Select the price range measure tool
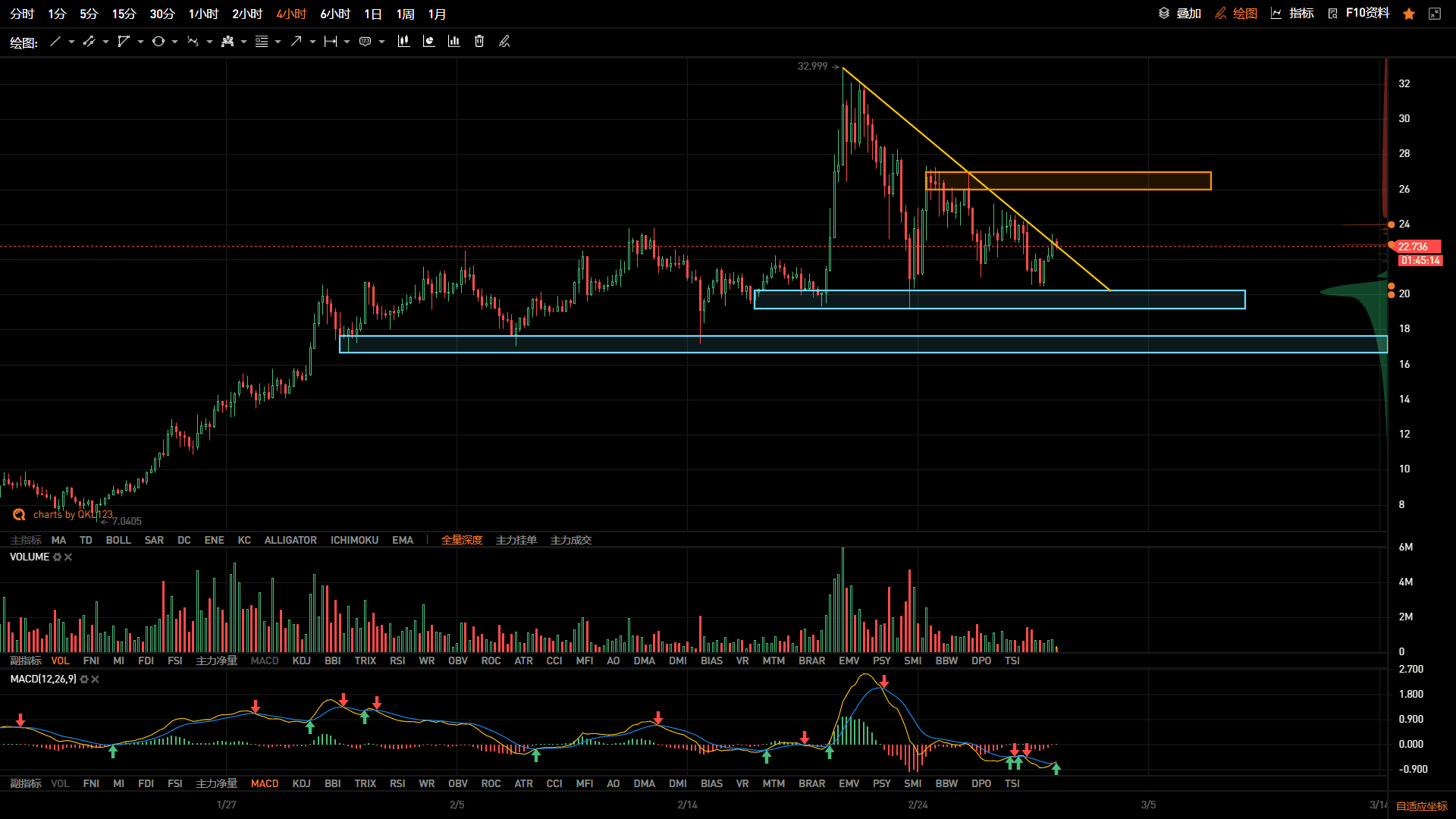Viewport: 1456px width, 819px height. coord(331,42)
